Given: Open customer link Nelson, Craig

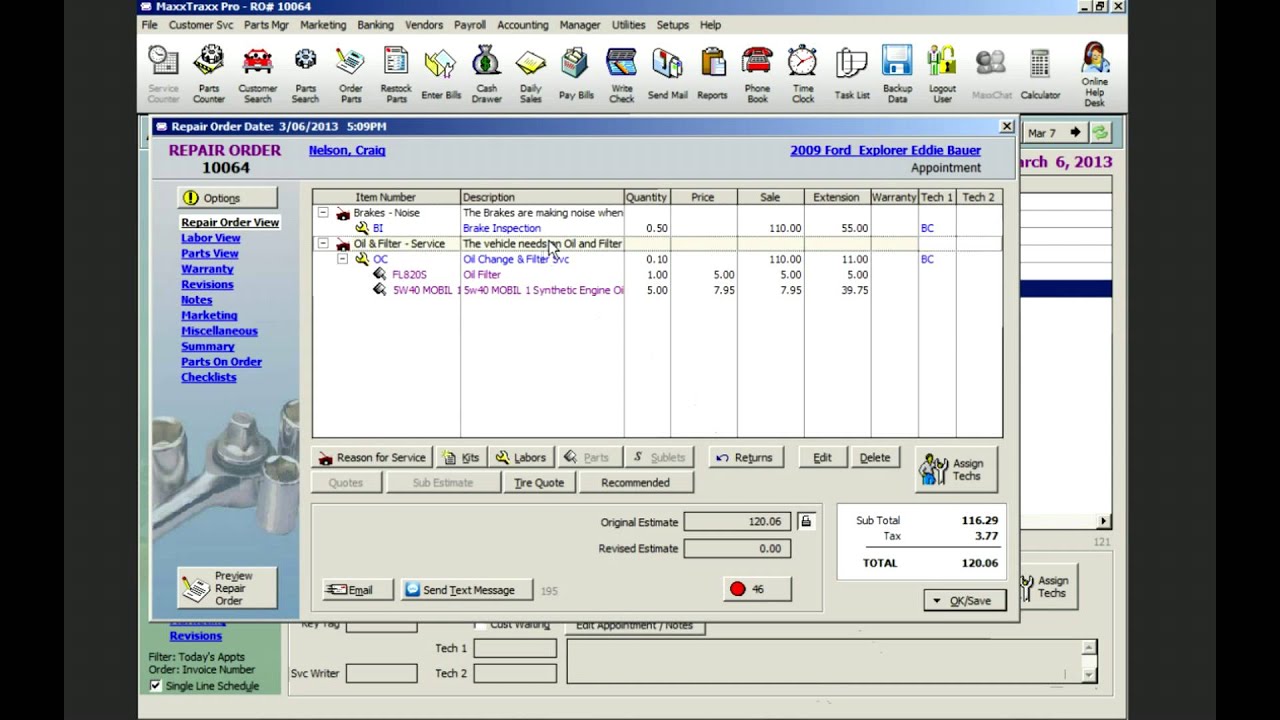Looking at the screenshot, I should click(x=347, y=151).
